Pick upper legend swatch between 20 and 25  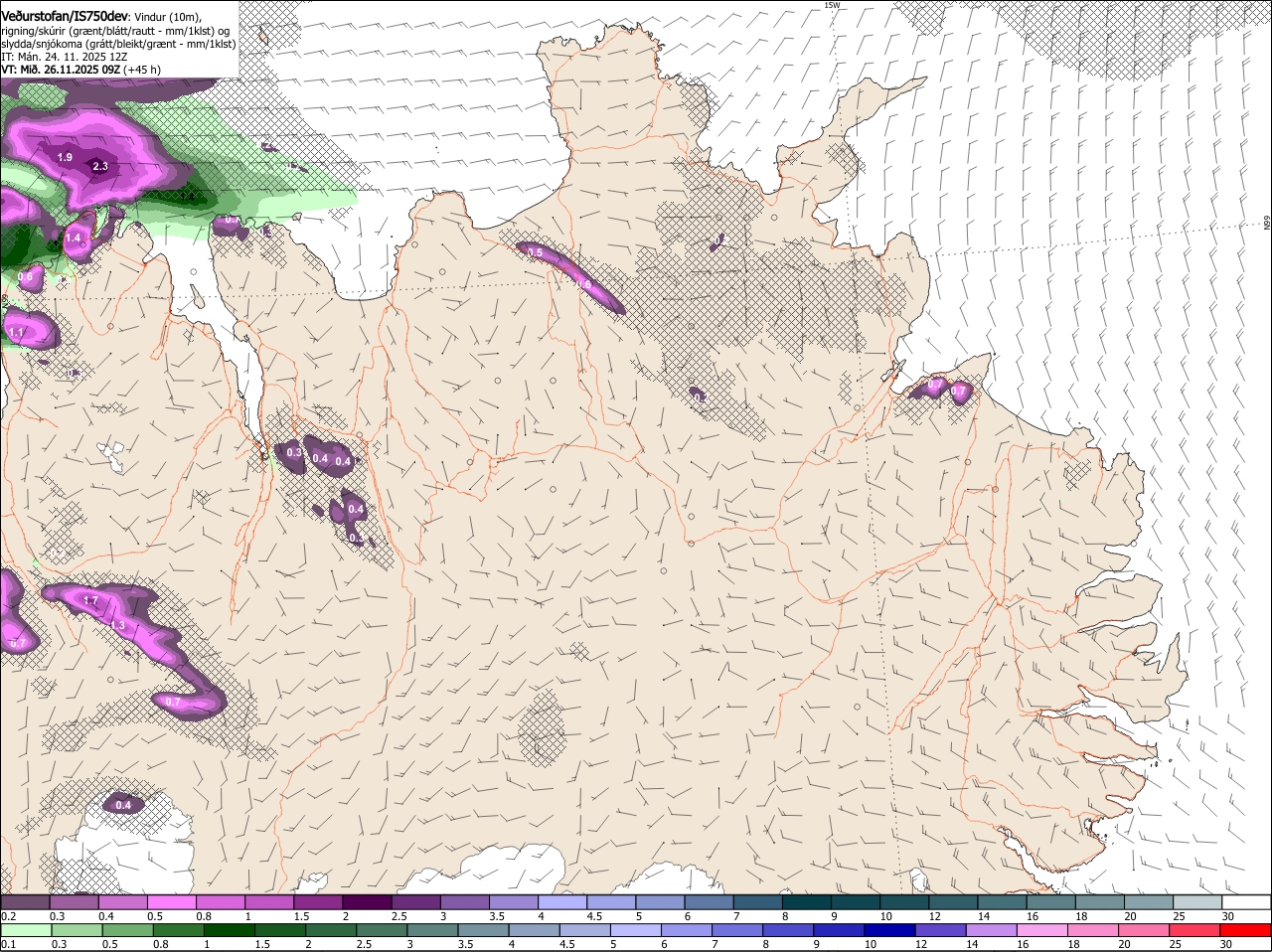(1150, 902)
